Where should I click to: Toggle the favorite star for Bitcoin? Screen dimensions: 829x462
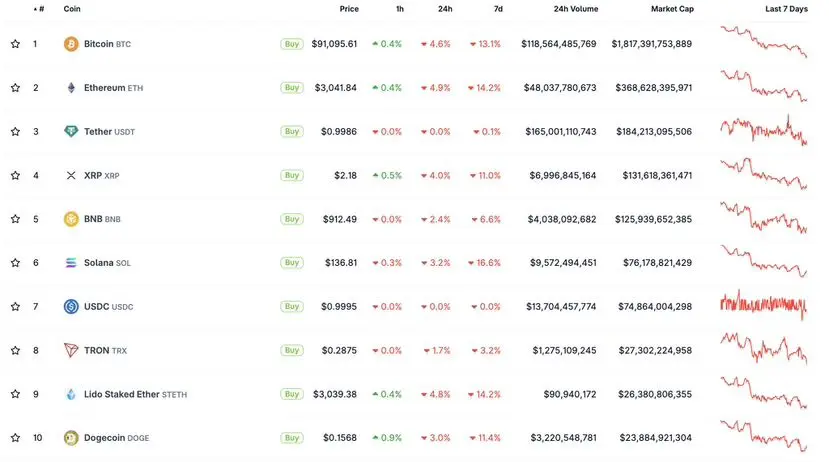(x=15, y=44)
